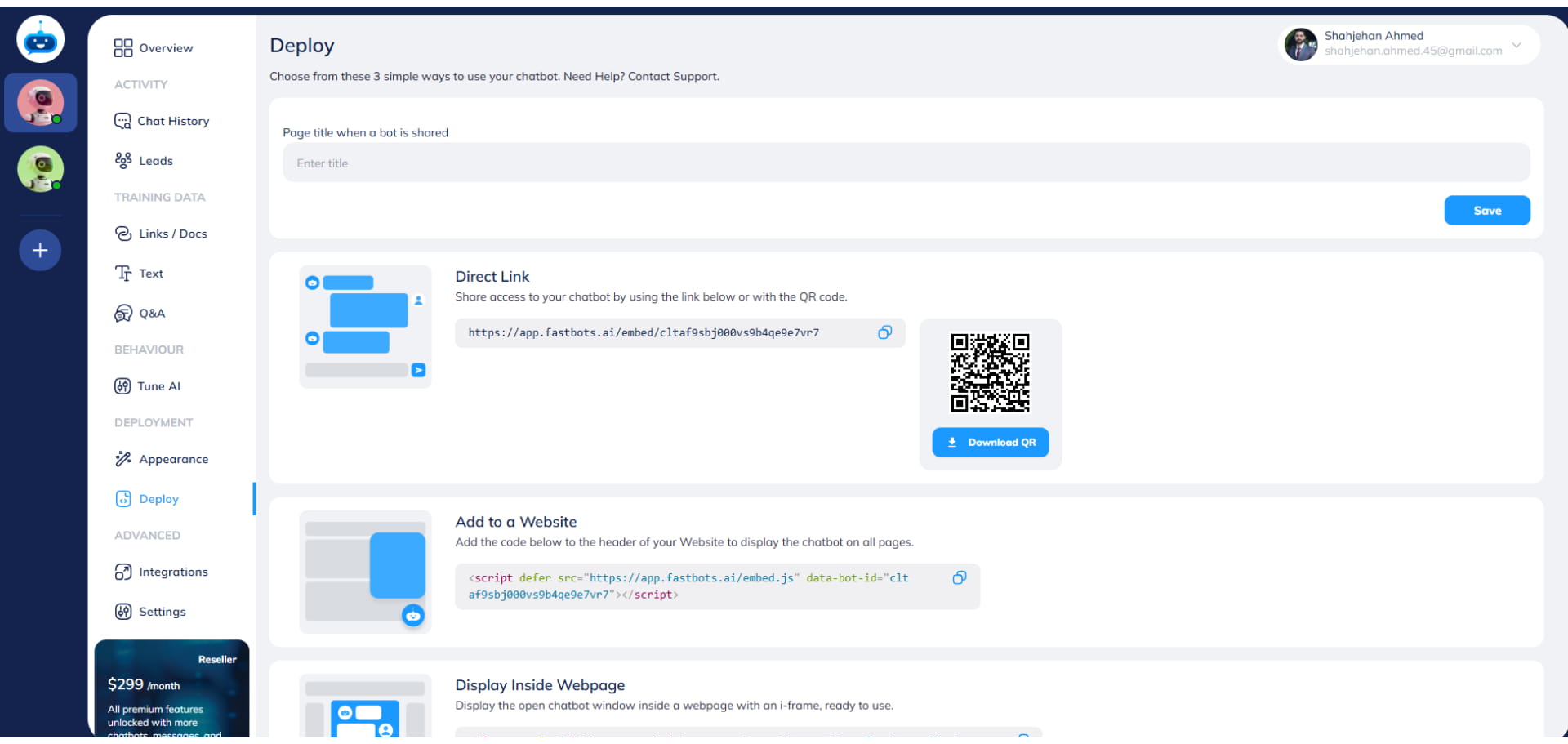Select the Deploy sidebar icon
The height and width of the screenshot is (744, 1568).
(x=123, y=499)
